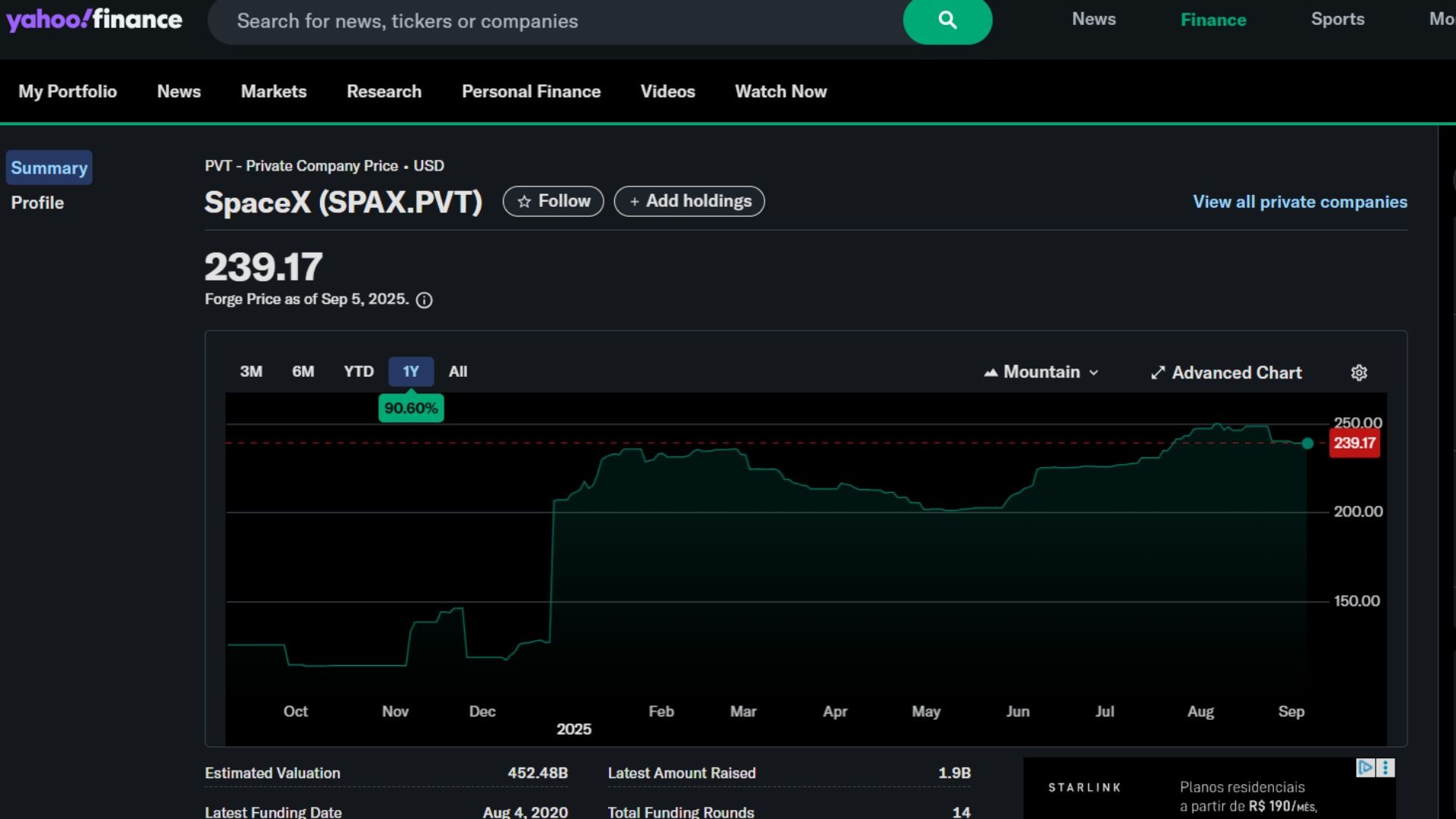Click Add holdings button

pos(689,201)
